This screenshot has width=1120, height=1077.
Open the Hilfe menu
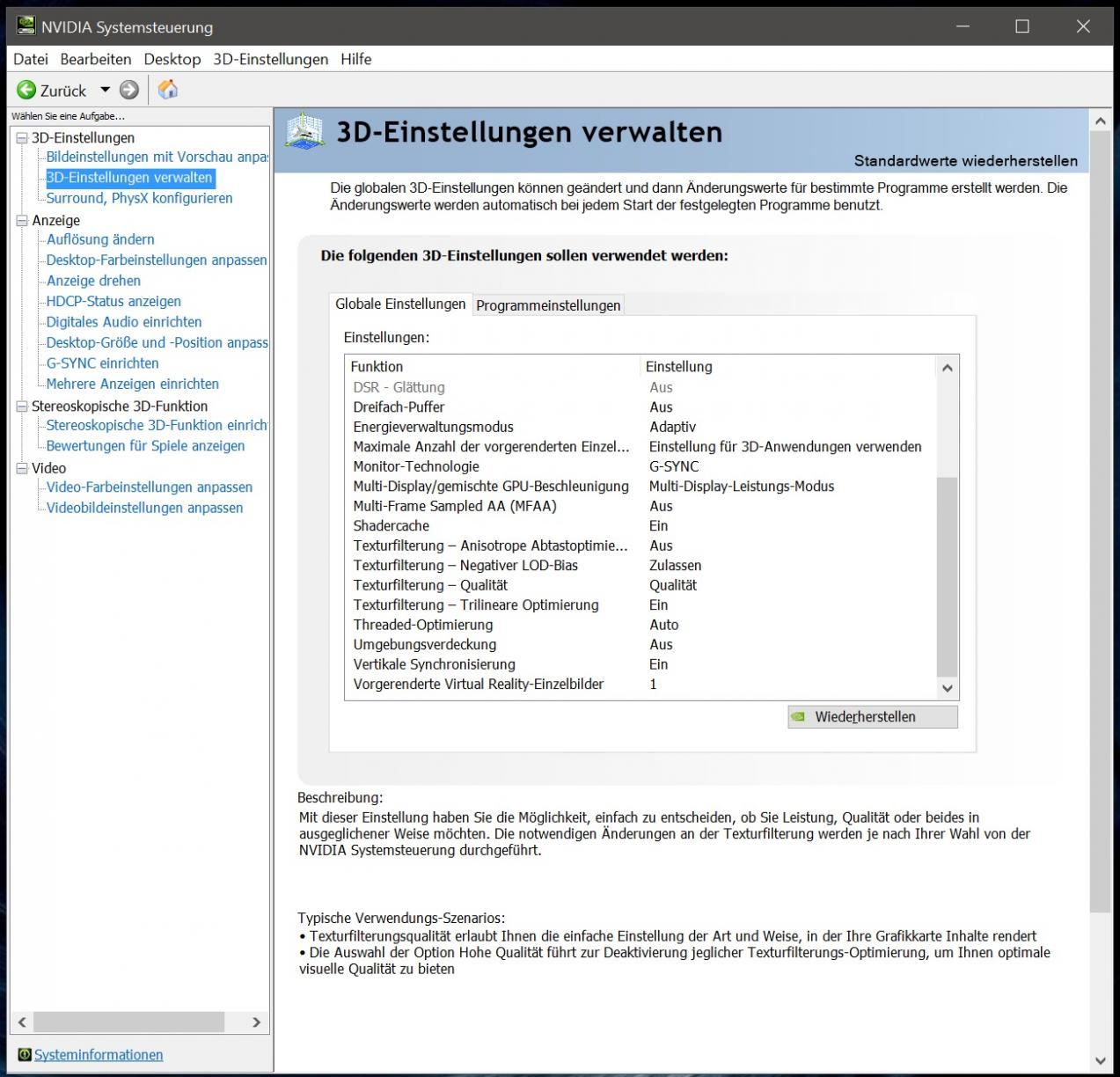point(355,59)
